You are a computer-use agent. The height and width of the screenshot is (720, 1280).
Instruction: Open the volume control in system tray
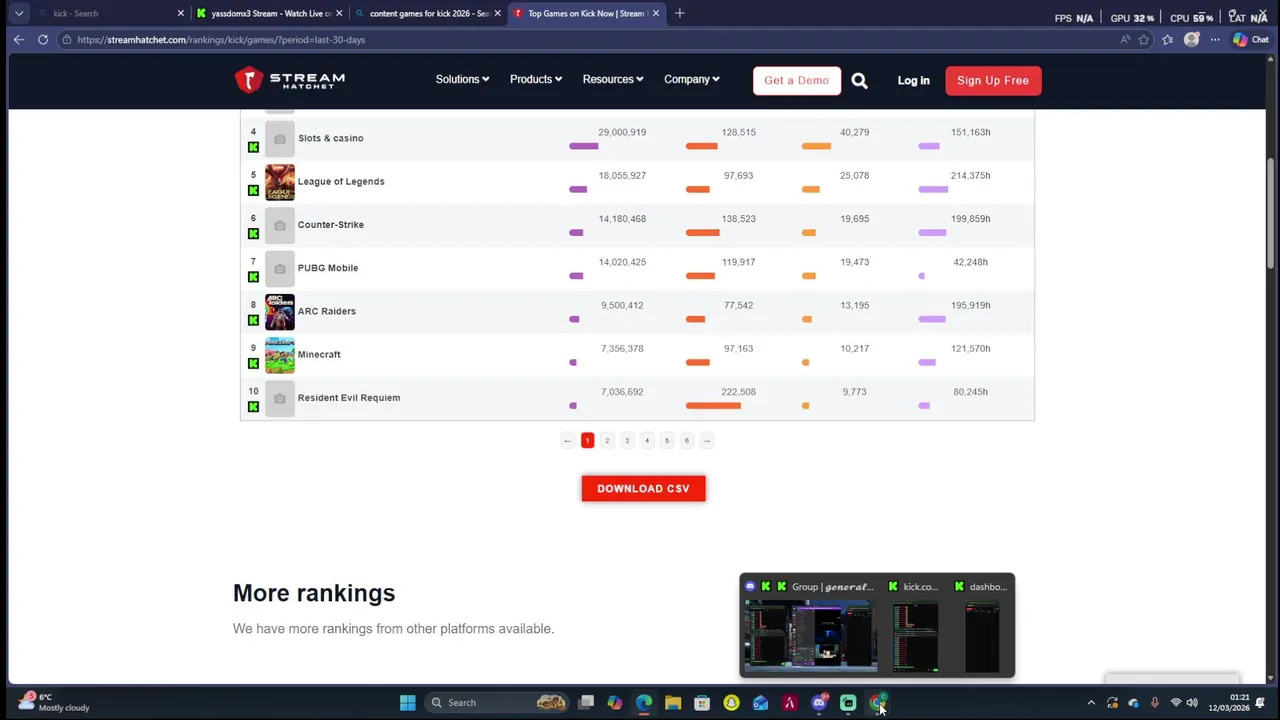[1192, 703]
